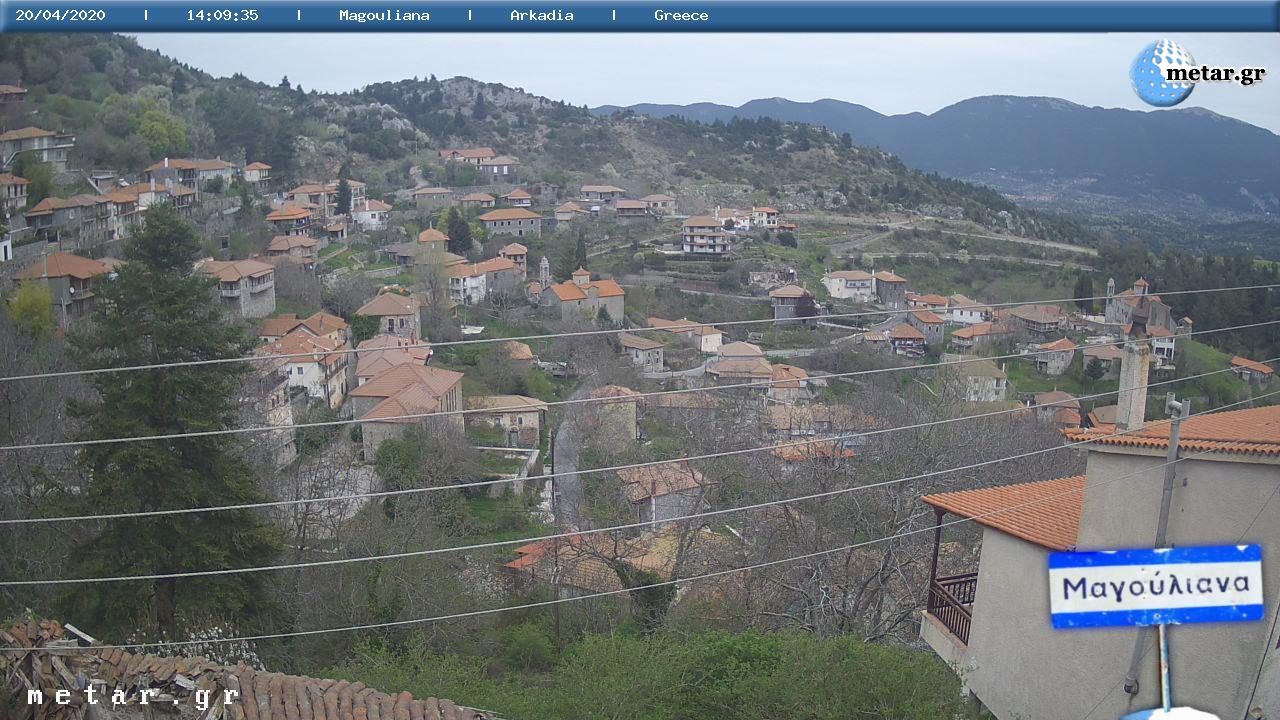
Task: Click the metar.gr globe logo icon
Action: point(1160,73)
